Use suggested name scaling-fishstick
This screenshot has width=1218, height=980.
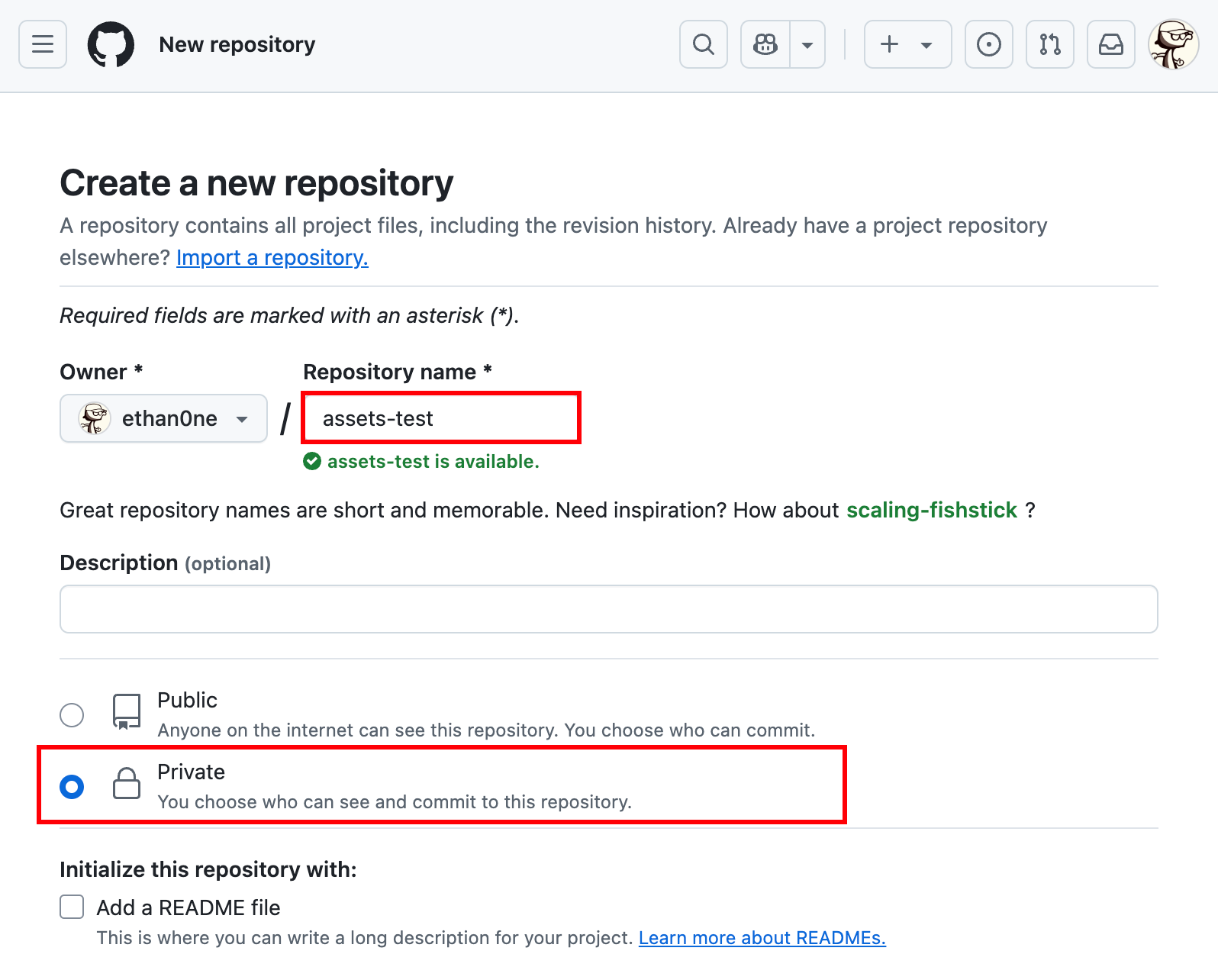click(x=932, y=510)
